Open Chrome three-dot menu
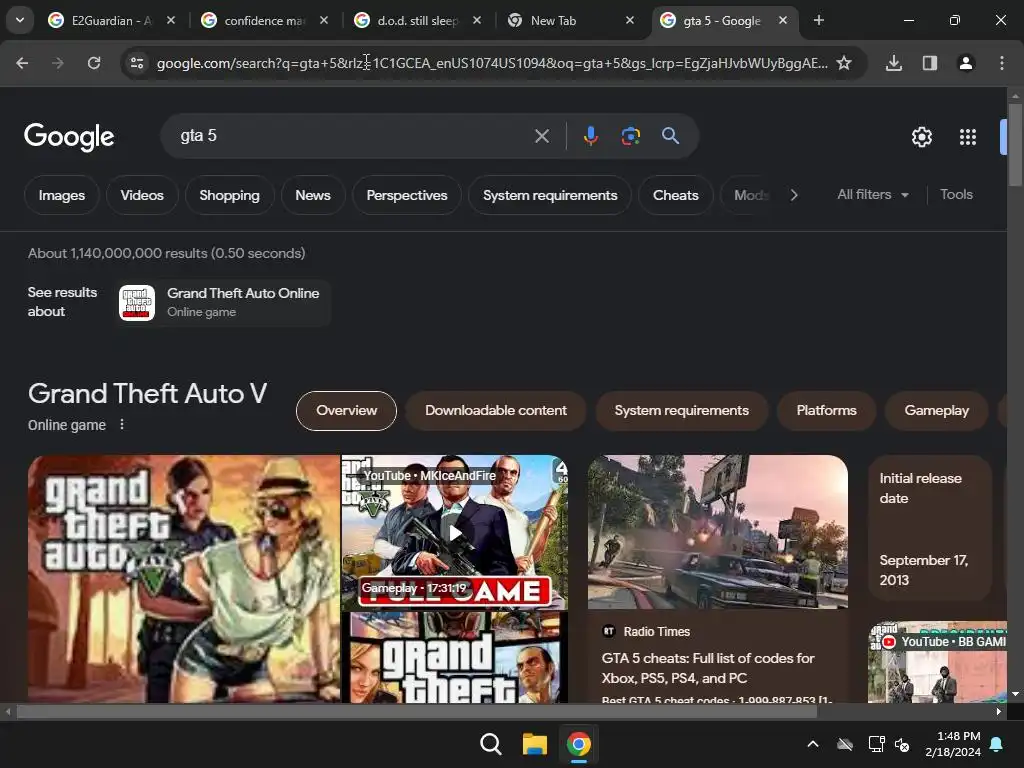1024x768 pixels. point(1002,63)
